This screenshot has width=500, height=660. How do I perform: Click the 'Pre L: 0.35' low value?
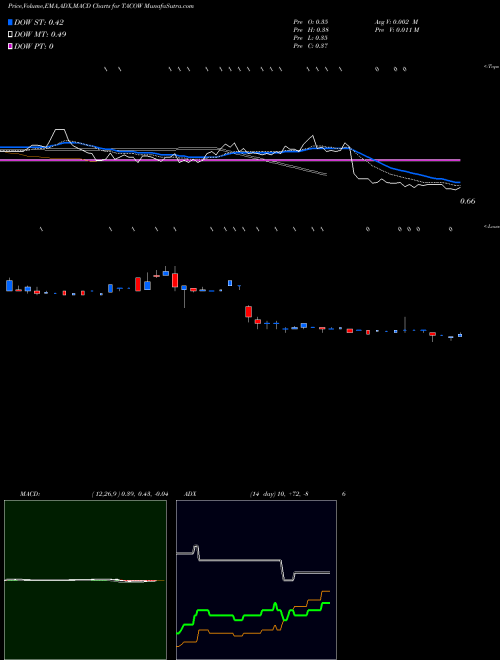pyautogui.click(x=311, y=38)
